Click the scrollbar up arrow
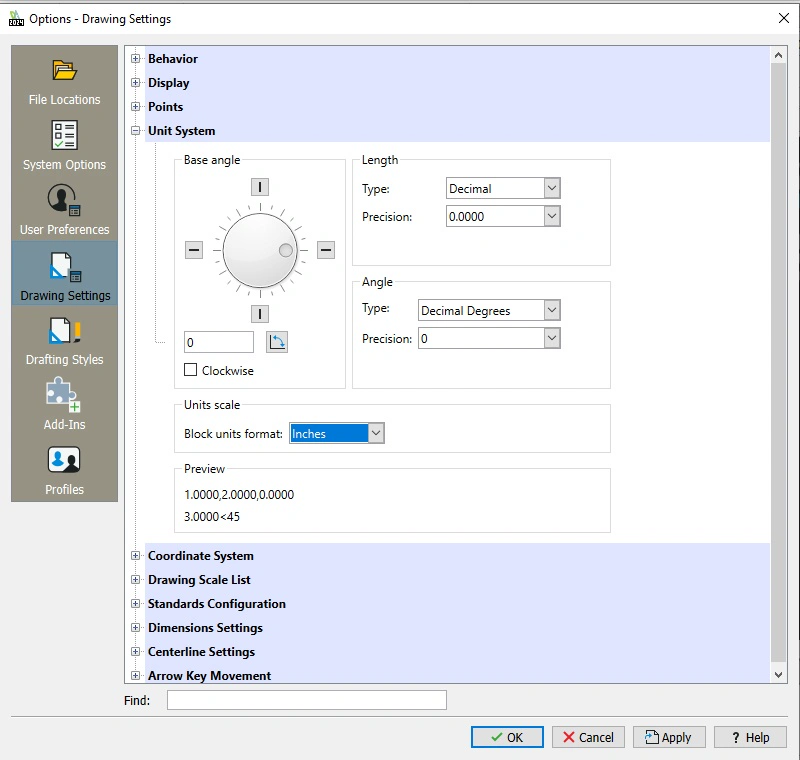Viewport: 800px width, 760px height. 779,55
